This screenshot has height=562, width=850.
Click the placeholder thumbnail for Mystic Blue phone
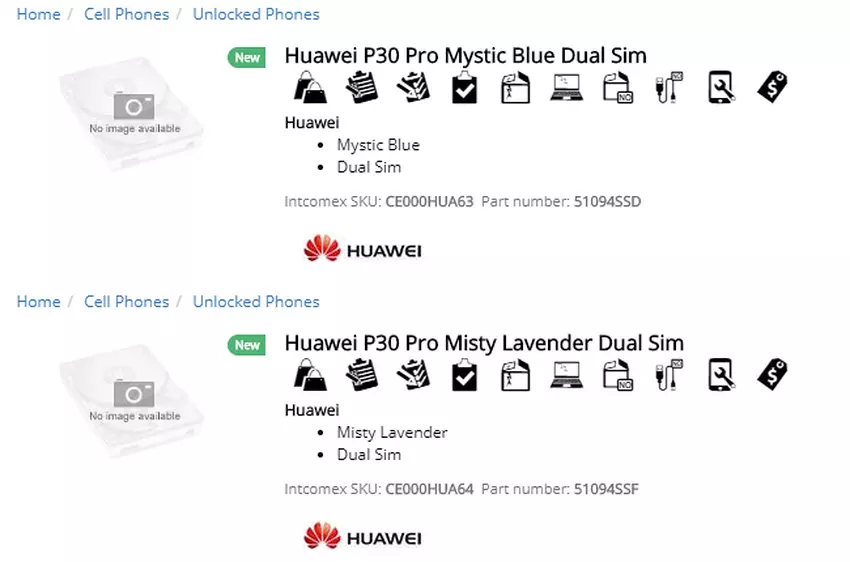point(132,114)
